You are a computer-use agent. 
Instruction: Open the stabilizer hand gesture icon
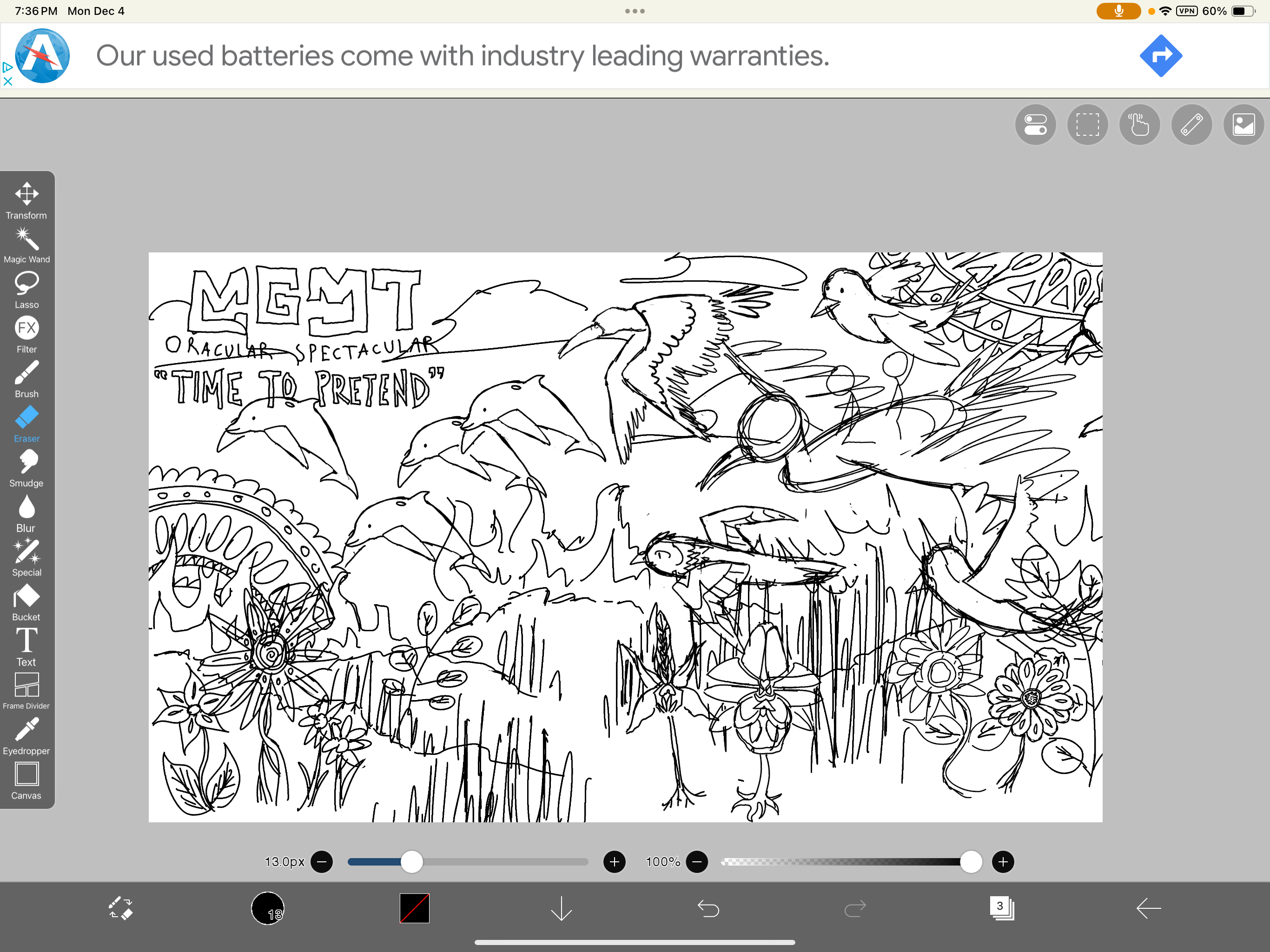1140,125
